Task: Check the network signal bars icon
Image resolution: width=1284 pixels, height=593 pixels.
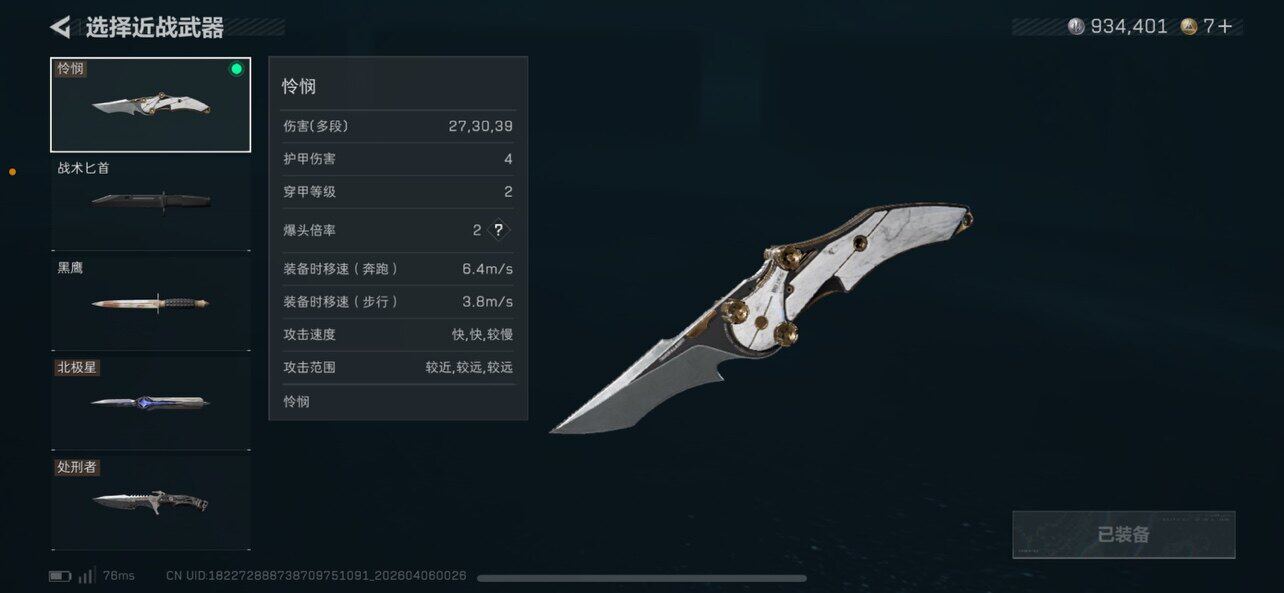Action: [x=87, y=575]
